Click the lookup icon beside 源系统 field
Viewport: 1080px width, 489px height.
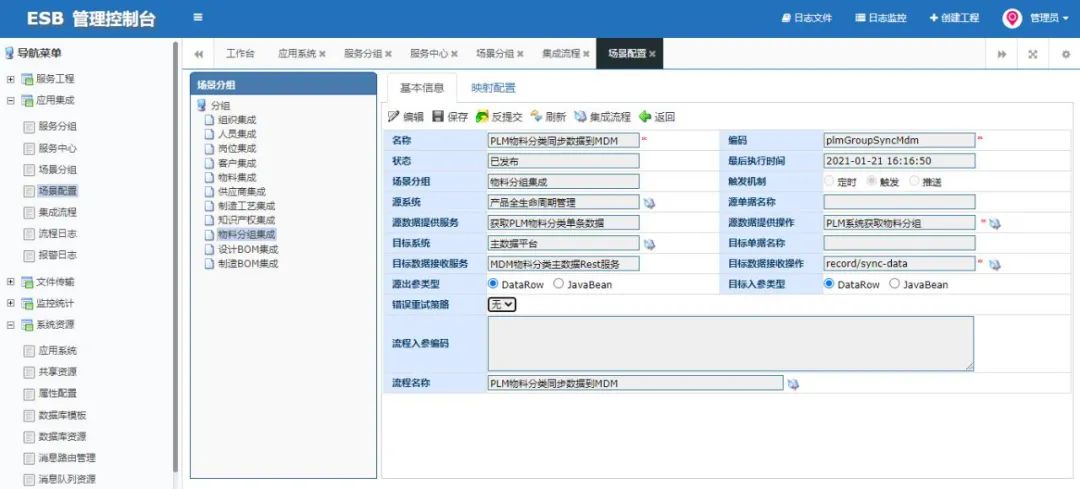click(x=650, y=203)
